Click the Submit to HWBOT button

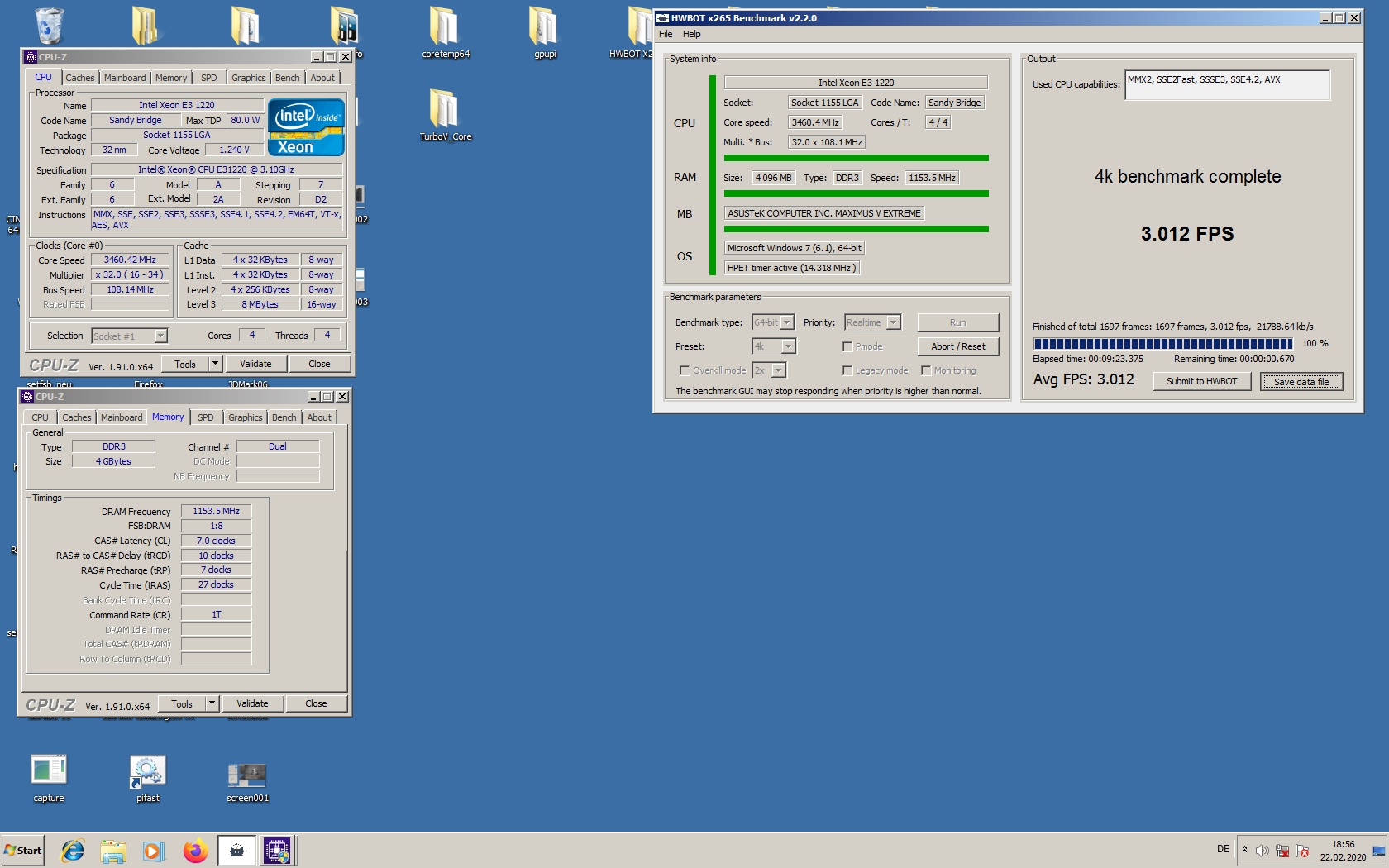[1201, 381]
